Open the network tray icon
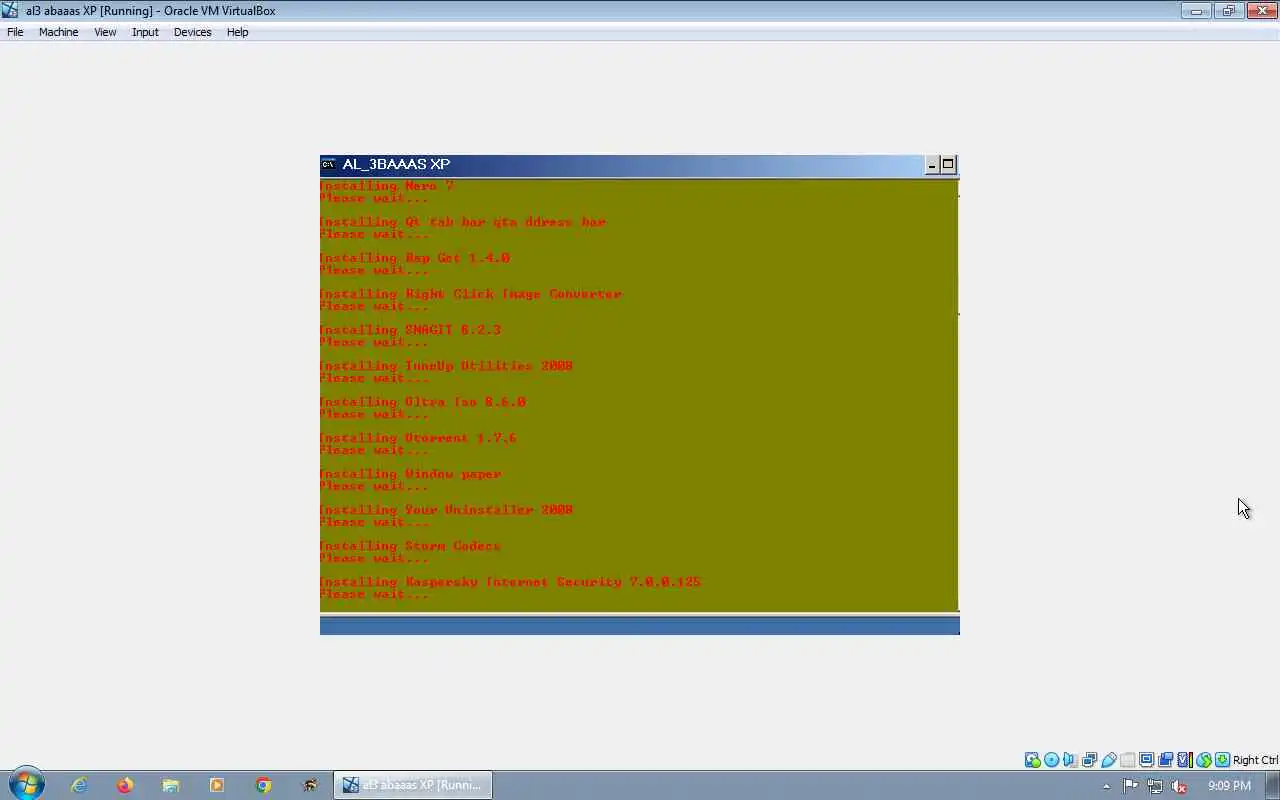The height and width of the screenshot is (800, 1280). (x=1155, y=786)
